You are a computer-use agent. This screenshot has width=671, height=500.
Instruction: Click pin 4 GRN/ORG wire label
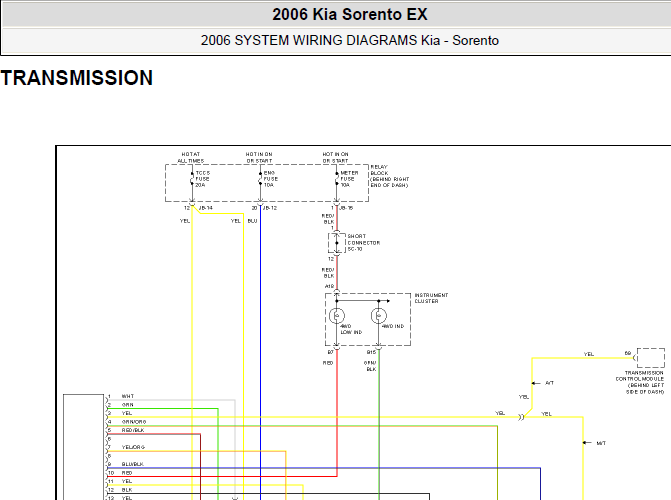click(134, 422)
